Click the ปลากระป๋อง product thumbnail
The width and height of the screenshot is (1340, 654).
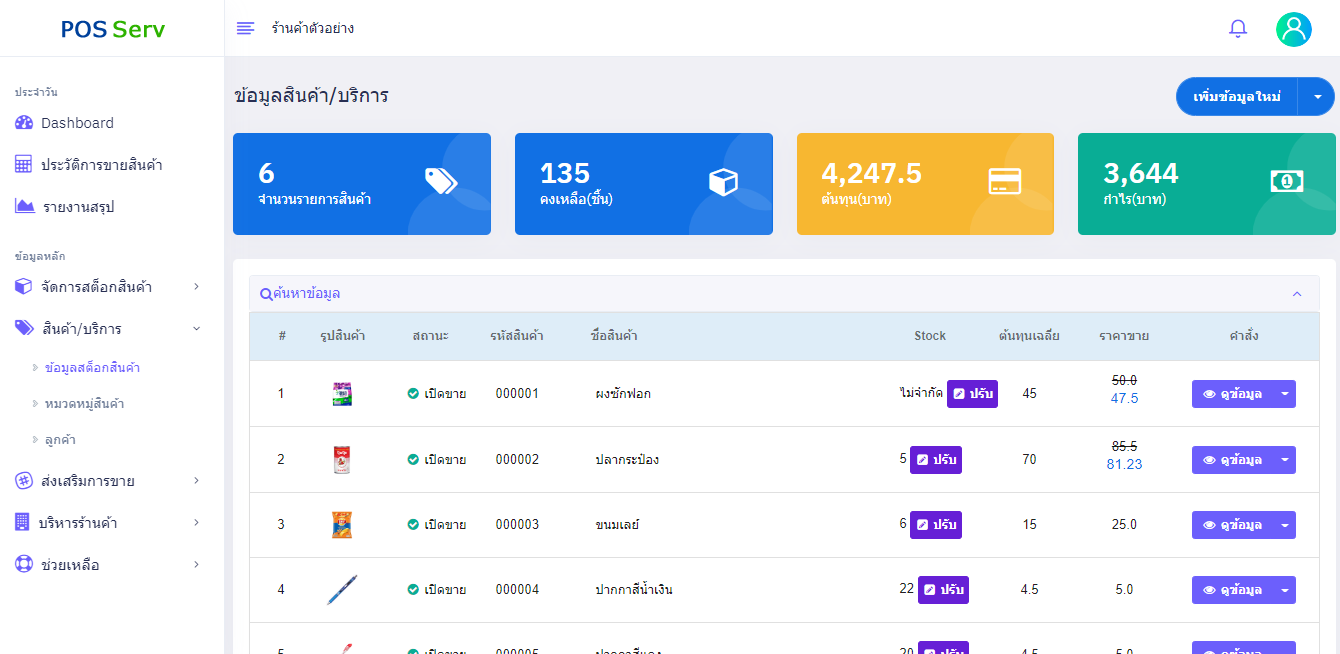(342, 460)
